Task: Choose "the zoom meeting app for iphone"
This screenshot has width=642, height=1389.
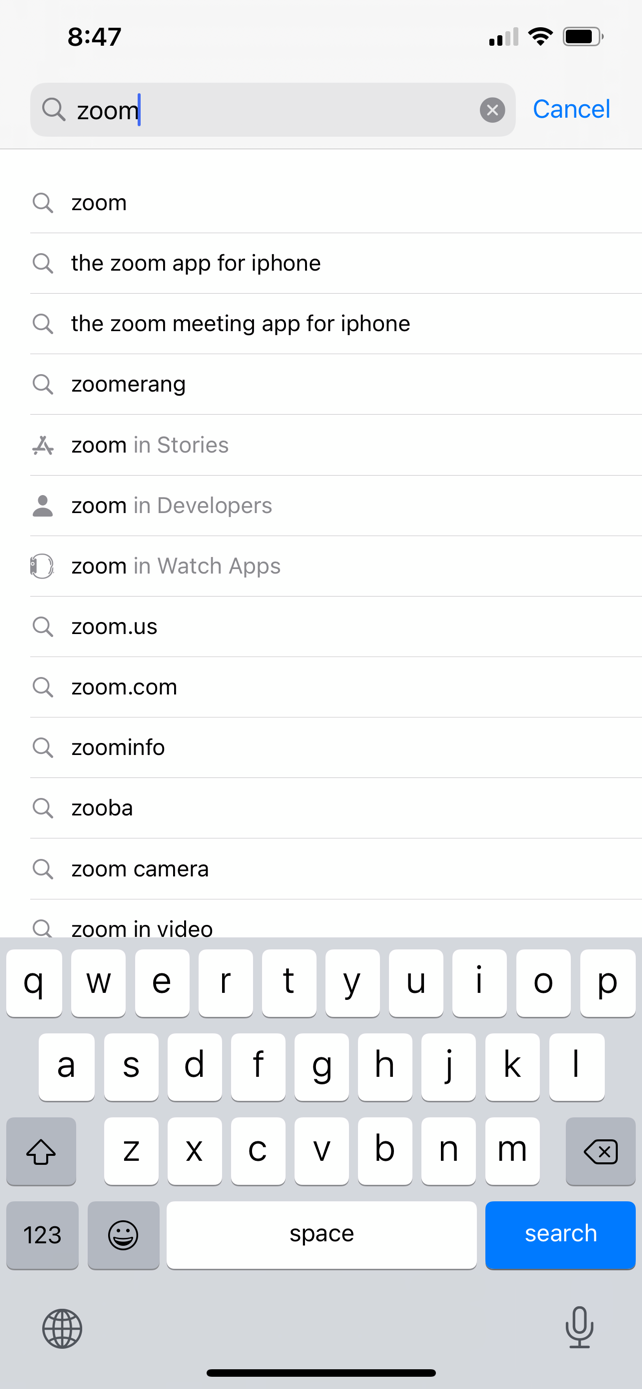Action: coord(240,324)
